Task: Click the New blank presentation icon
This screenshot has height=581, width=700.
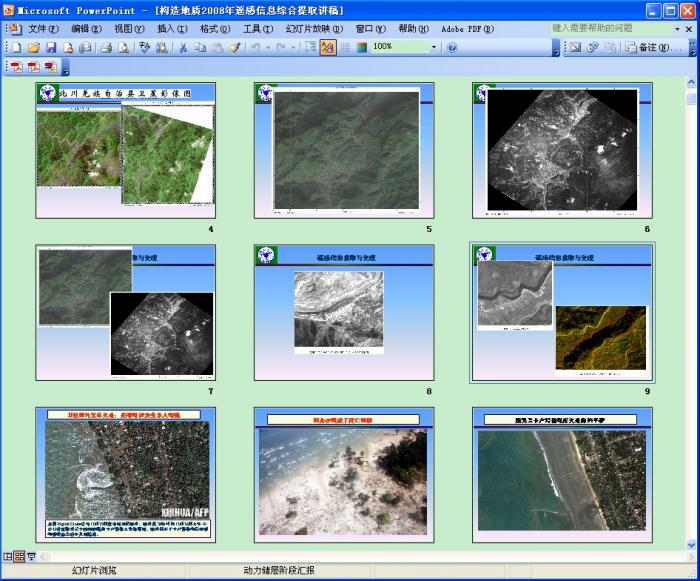Action: [17, 47]
